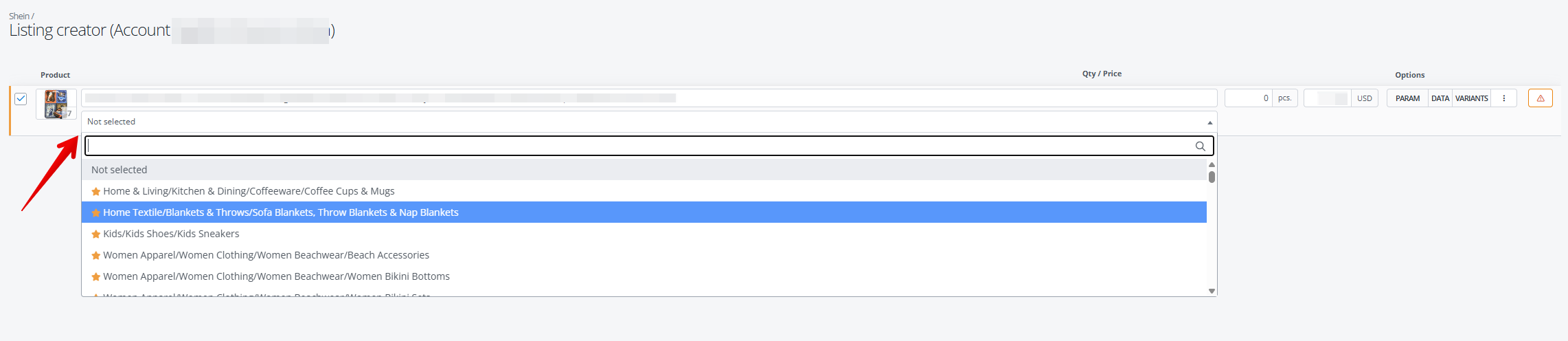Uncheck the product row checkbox
1568x341 pixels.
click(21, 98)
